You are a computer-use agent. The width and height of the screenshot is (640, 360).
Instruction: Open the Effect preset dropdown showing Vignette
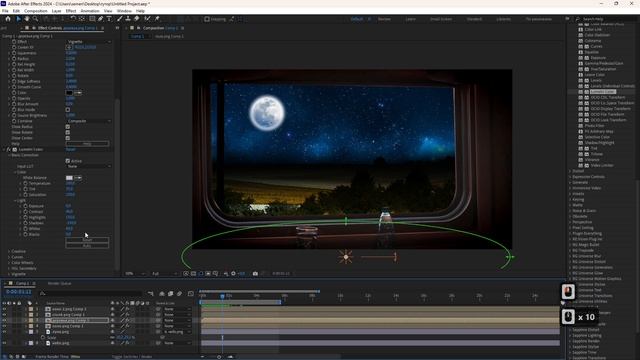point(88,42)
